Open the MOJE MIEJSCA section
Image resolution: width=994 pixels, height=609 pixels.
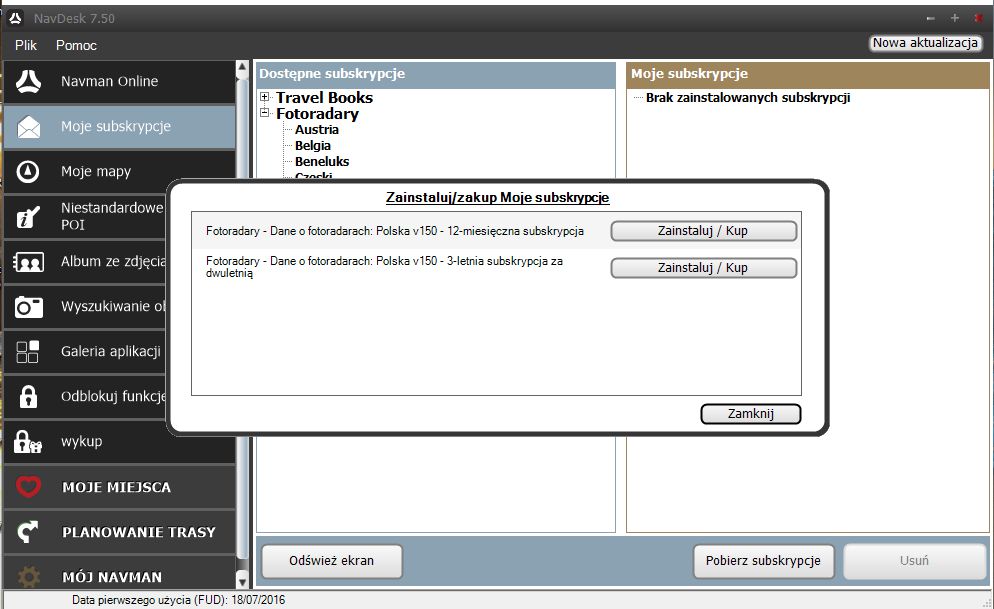tap(120, 487)
